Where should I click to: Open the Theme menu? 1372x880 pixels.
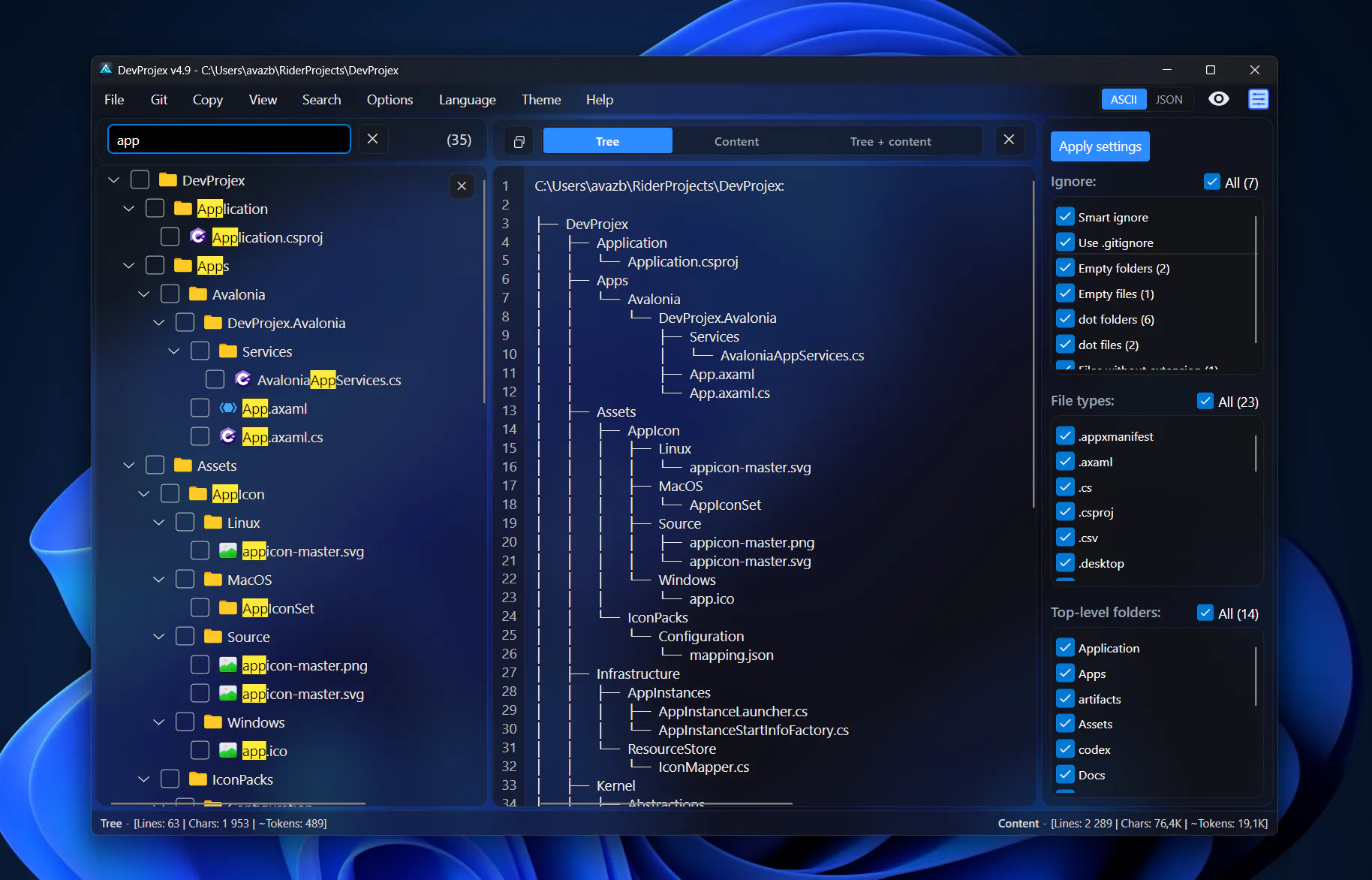pos(541,99)
